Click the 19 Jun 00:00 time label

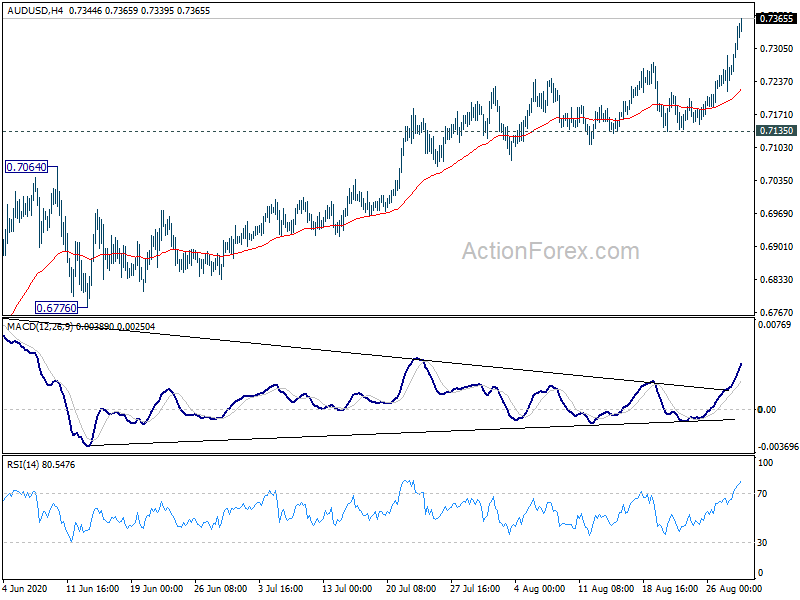[157, 588]
